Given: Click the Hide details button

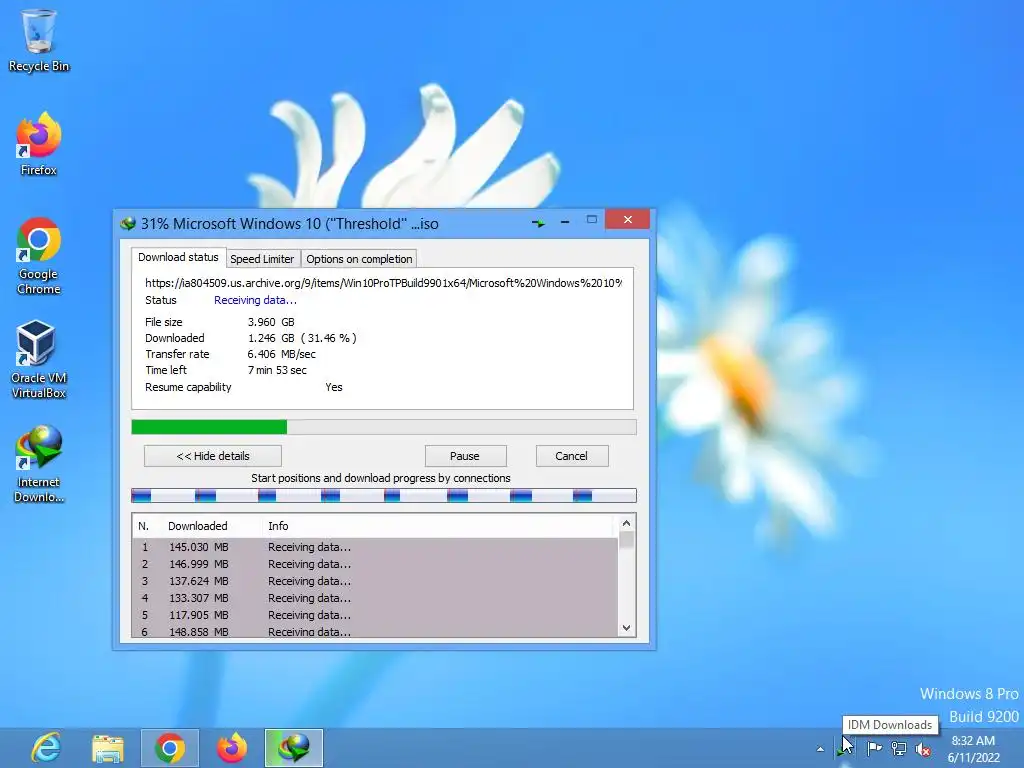Looking at the screenshot, I should tap(213, 456).
